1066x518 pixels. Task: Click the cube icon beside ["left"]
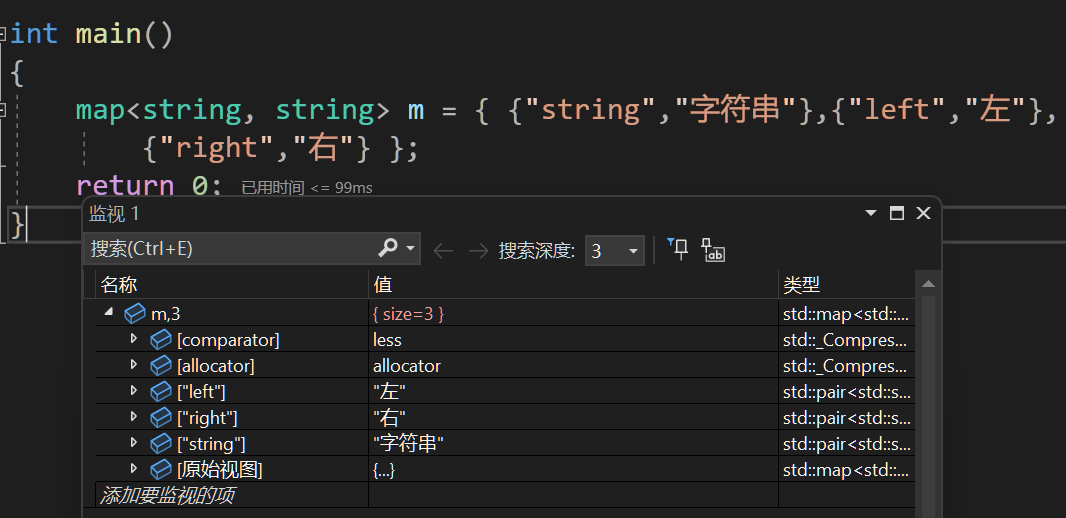click(160, 392)
